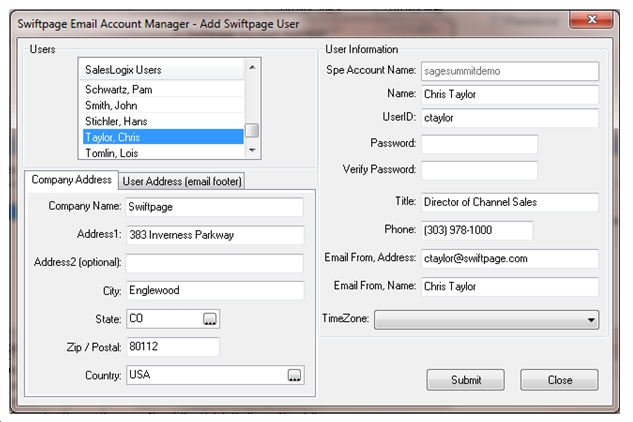This screenshot has height=422, width=633.
Task: Focus the Address2 (optional) field
Action: coord(215,263)
